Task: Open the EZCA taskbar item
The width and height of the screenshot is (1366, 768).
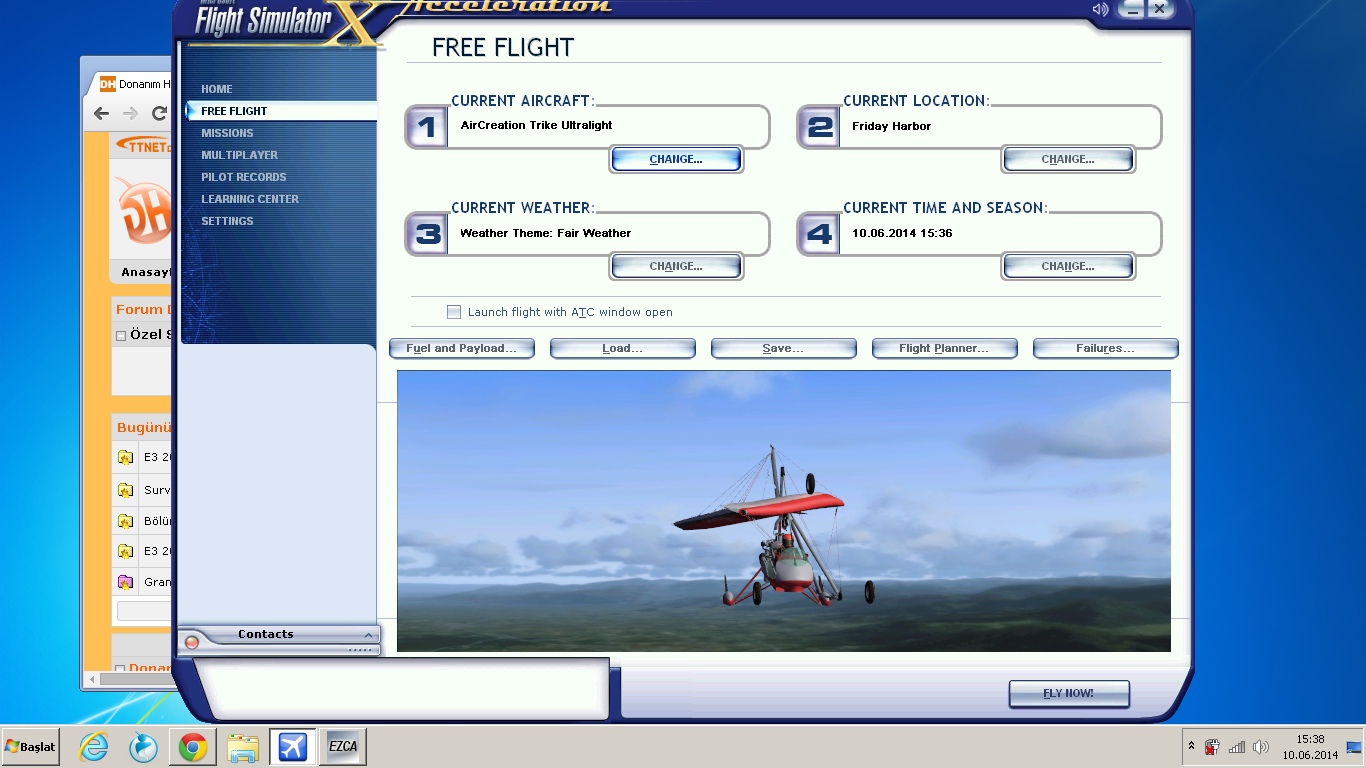Action: point(343,746)
